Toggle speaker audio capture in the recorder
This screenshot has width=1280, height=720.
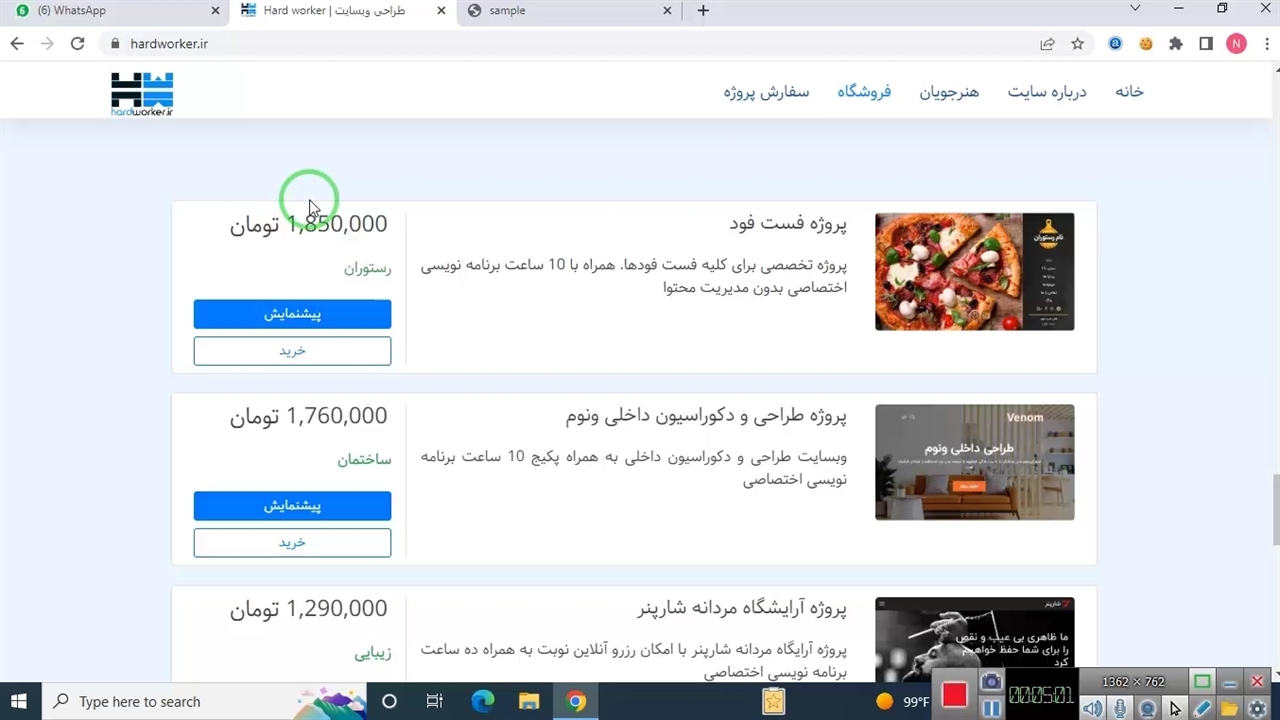[1093, 709]
